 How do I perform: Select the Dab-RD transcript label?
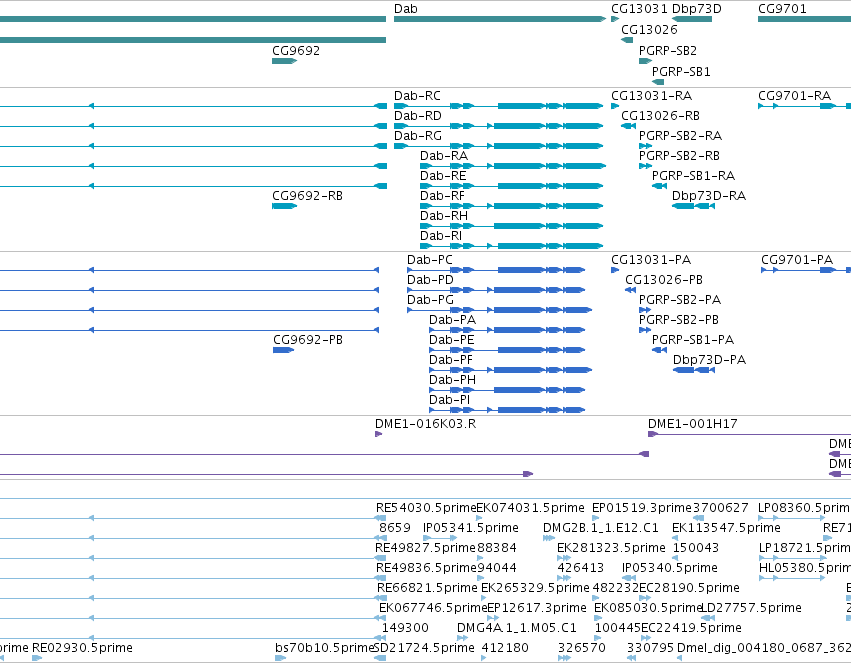click(x=417, y=116)
